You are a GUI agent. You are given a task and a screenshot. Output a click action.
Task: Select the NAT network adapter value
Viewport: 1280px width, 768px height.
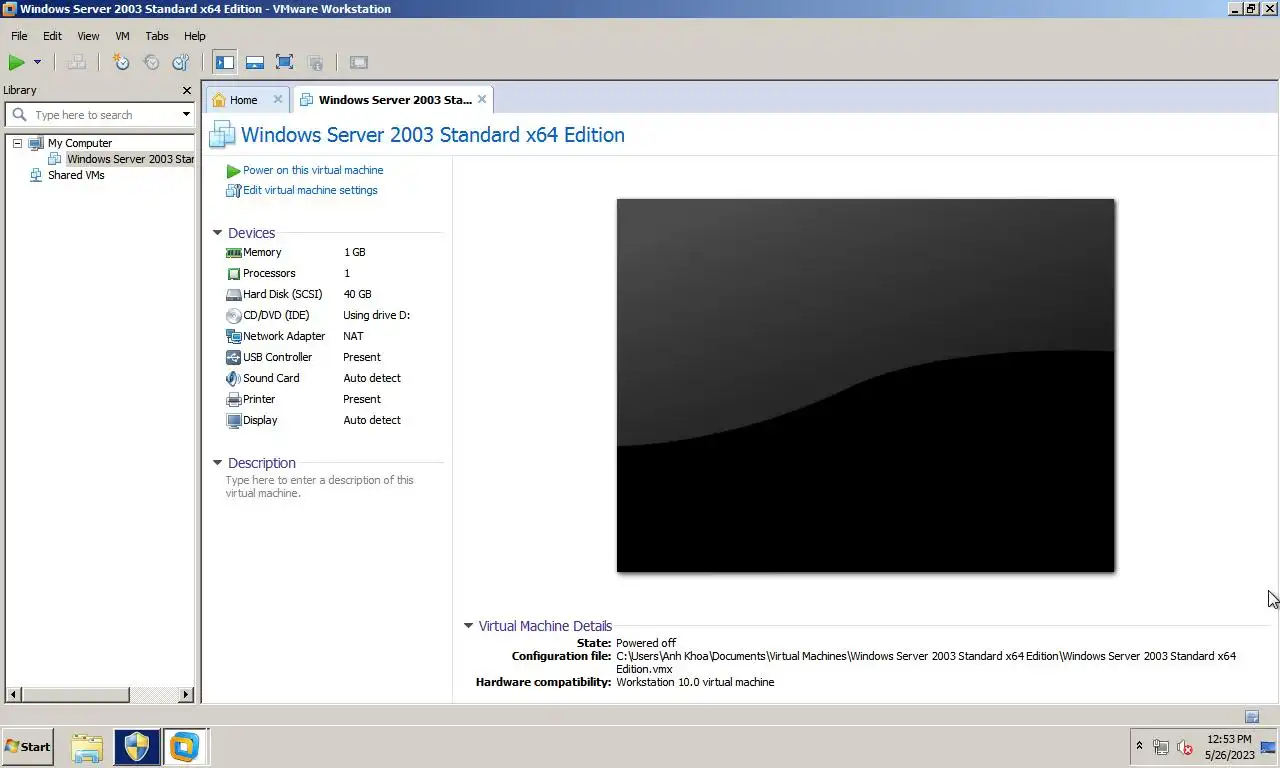353,336
